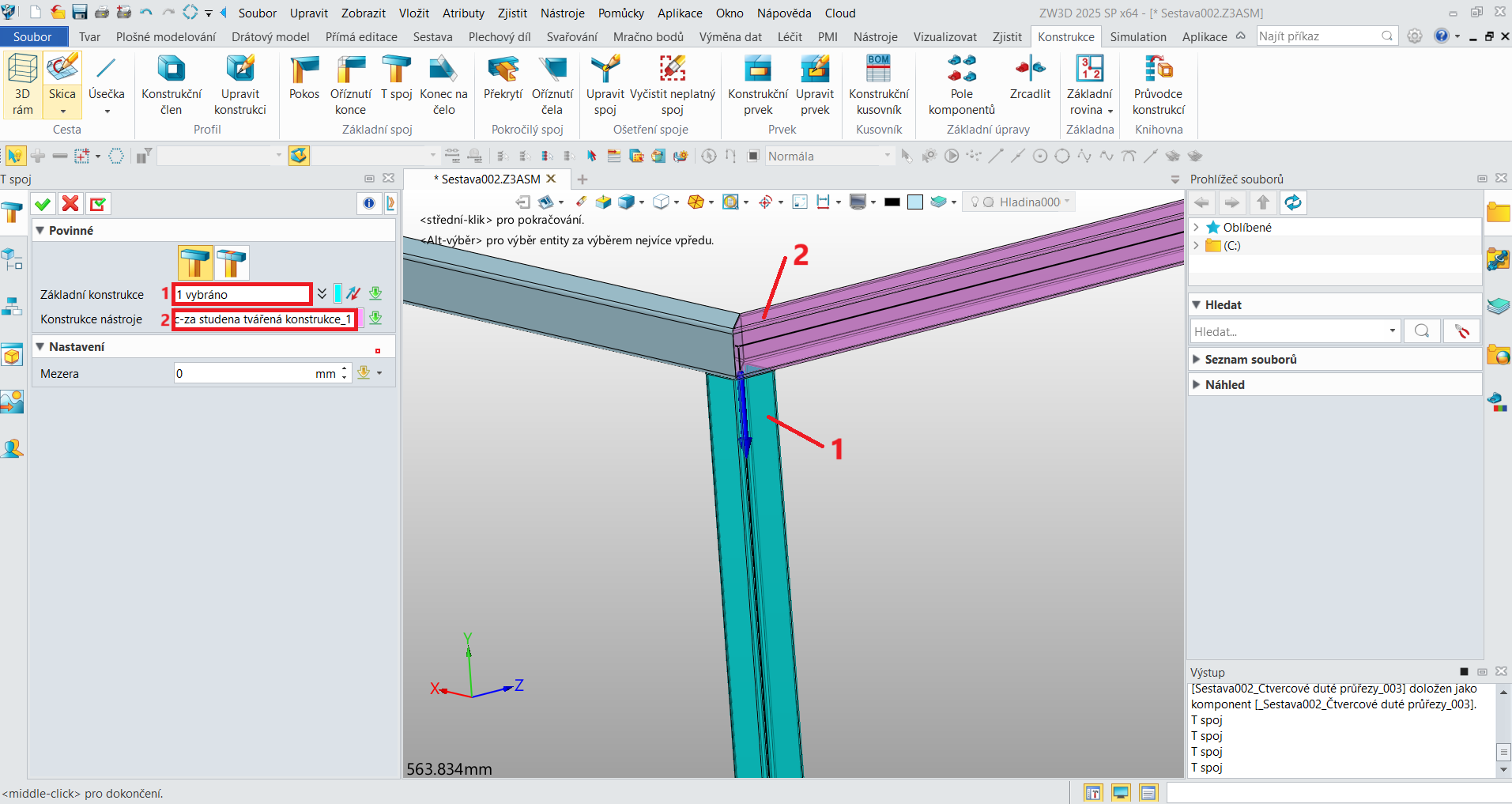Undo the last action

146,12
